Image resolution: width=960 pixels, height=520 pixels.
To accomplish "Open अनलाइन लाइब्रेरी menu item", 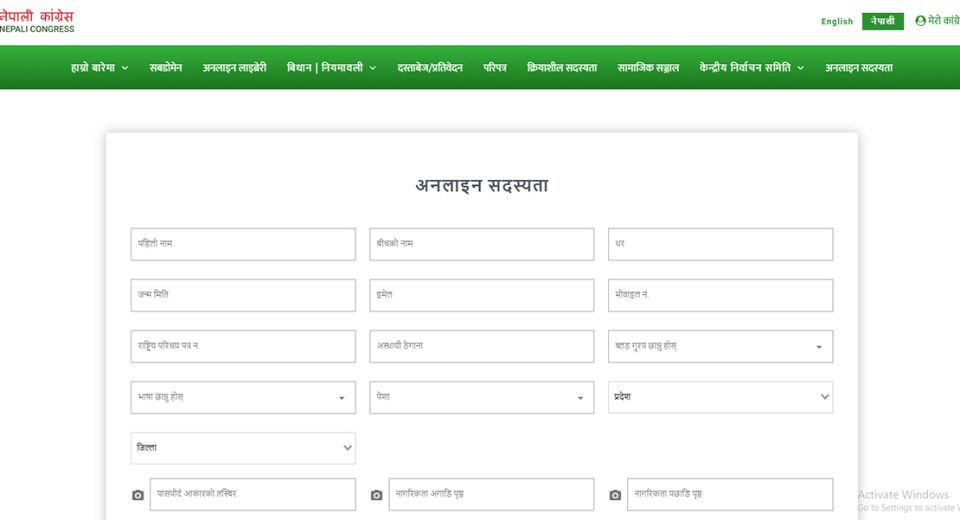I will coord(234,68).
